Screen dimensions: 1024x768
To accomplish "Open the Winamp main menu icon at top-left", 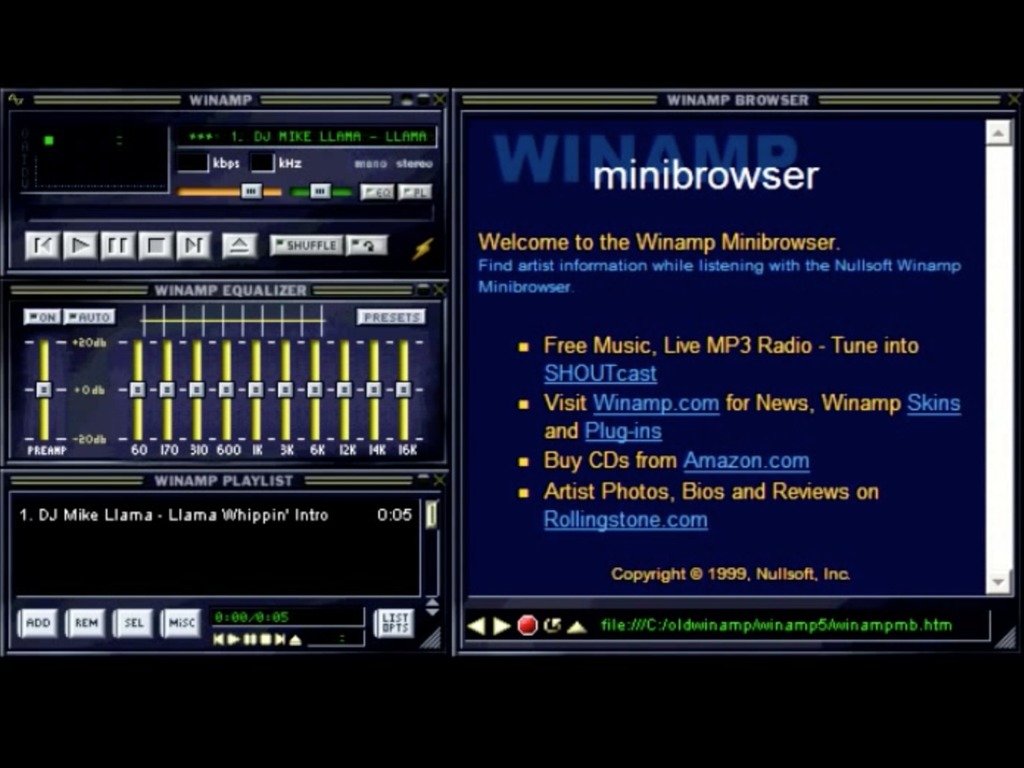I will point(16,99).
